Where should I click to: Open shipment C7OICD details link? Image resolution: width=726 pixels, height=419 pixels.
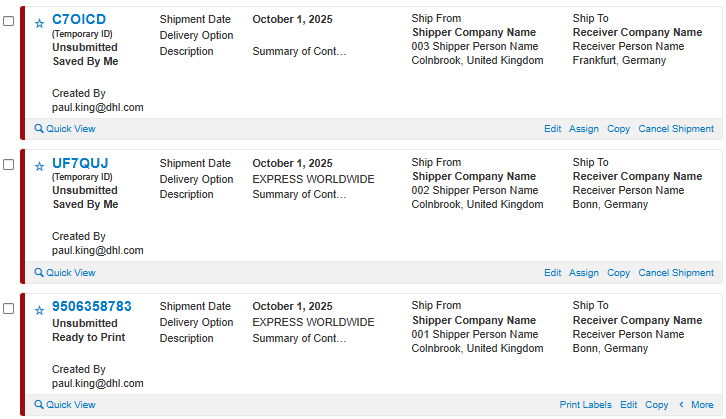click(x=79, y=19)
